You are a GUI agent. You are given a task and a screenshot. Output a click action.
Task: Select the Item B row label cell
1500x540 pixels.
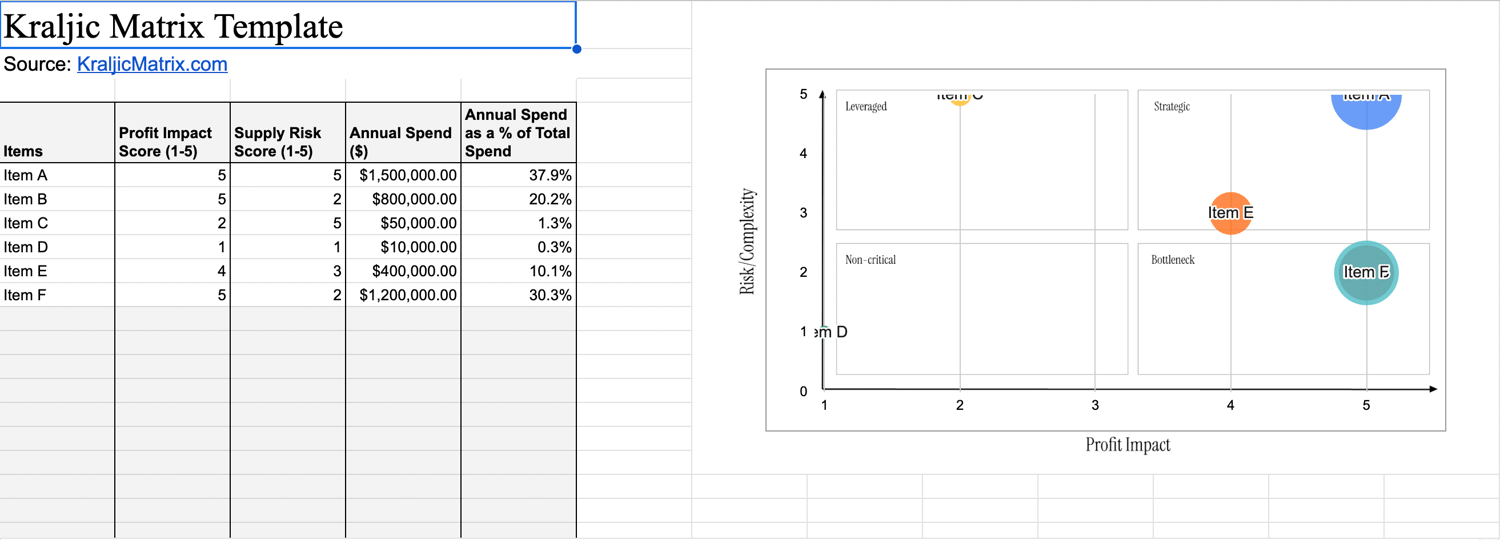tap(57, 199)
